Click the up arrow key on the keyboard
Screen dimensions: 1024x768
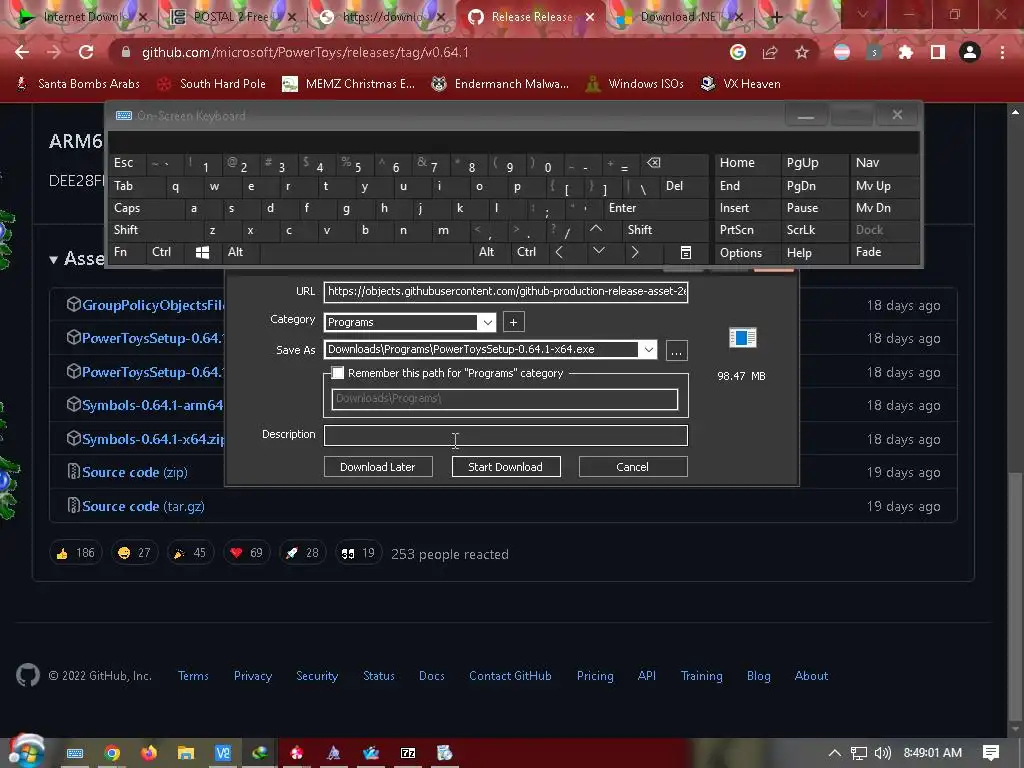tap(596, 229)
